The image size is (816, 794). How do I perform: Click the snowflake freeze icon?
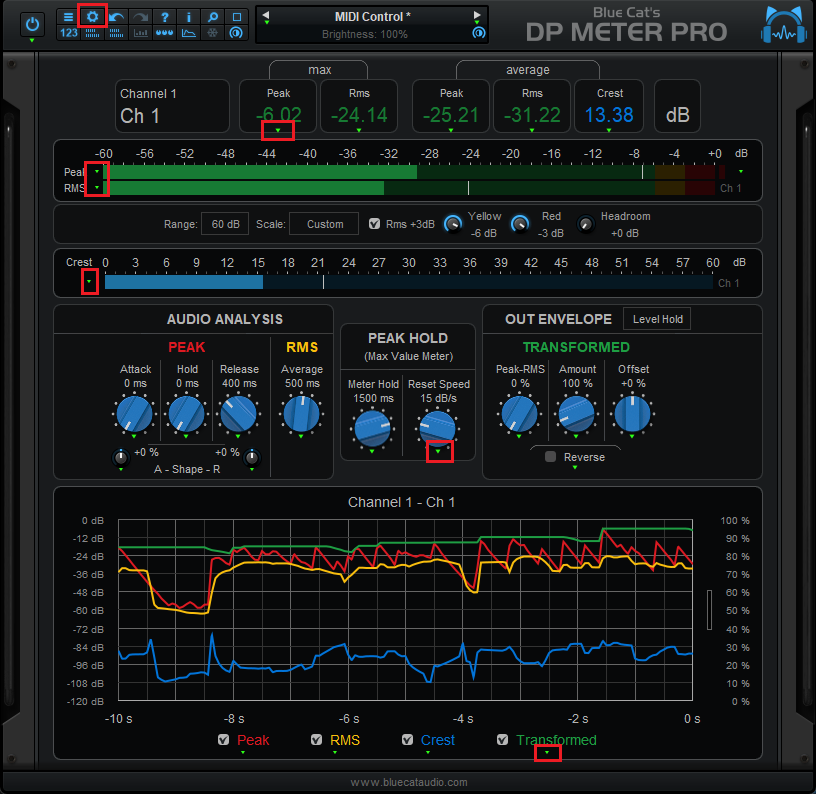[x=212, y=33]
